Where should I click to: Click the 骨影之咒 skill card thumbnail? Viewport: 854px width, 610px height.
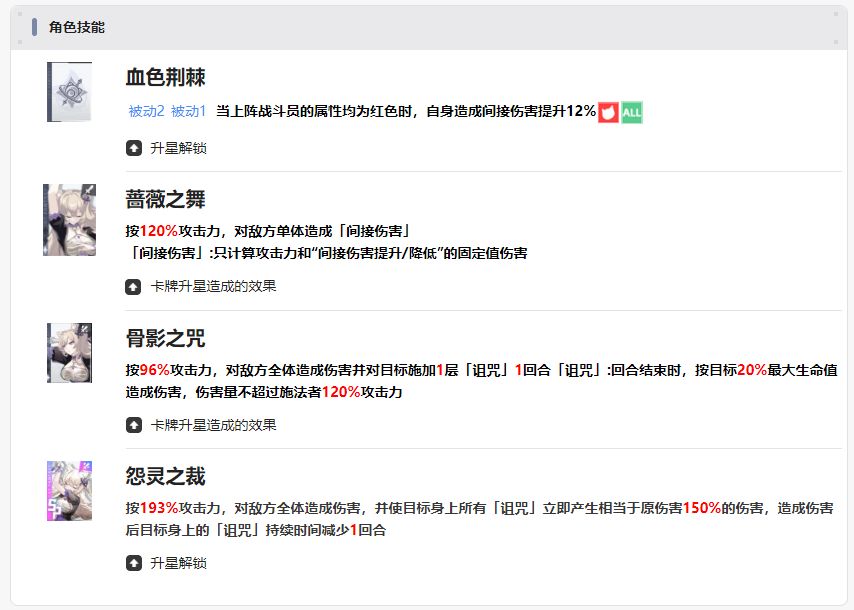69,353
